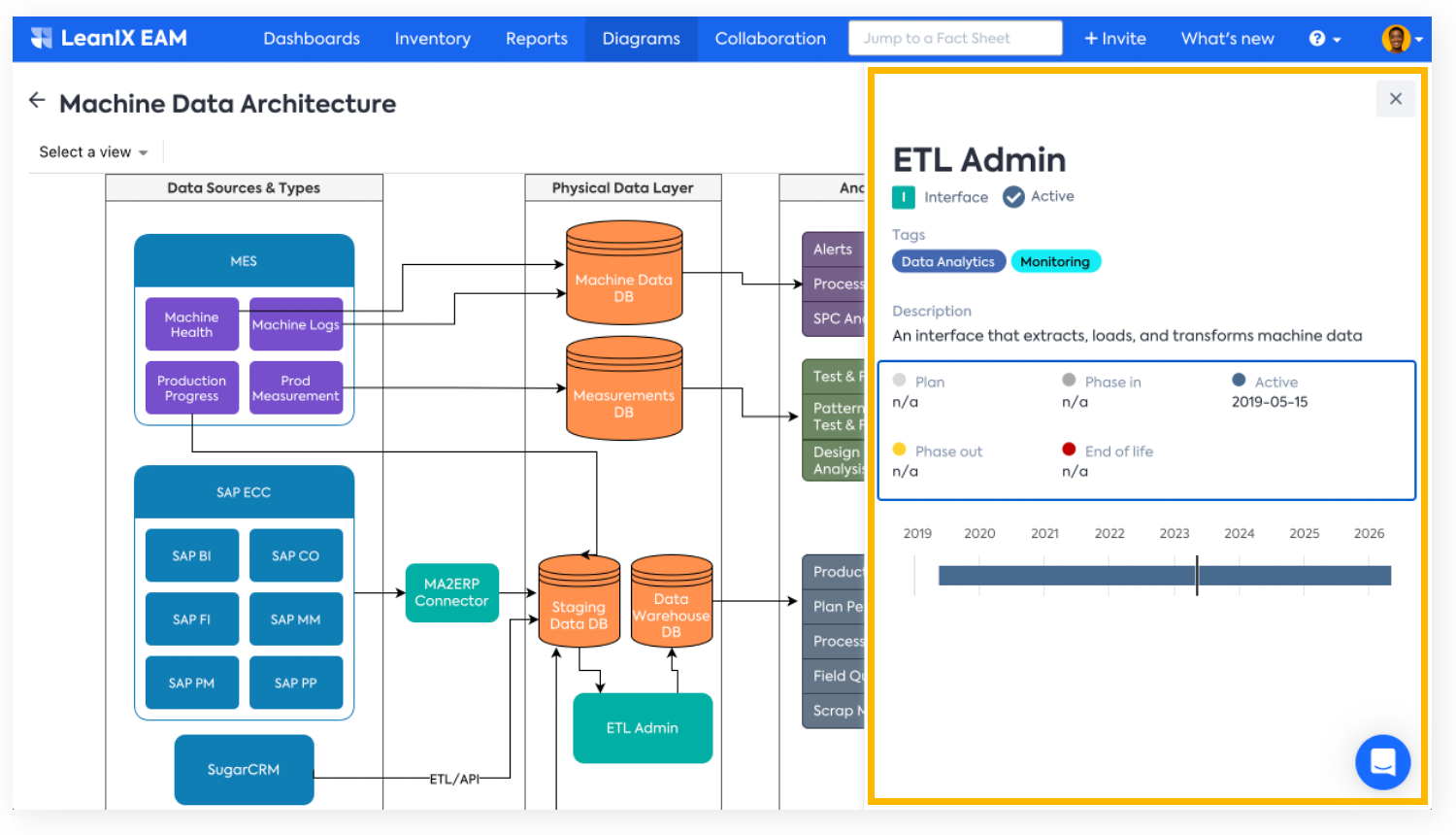Screen dimensions: 1456x835
Task: Open the Diagrams tab
Action: [x=642, y=39]
